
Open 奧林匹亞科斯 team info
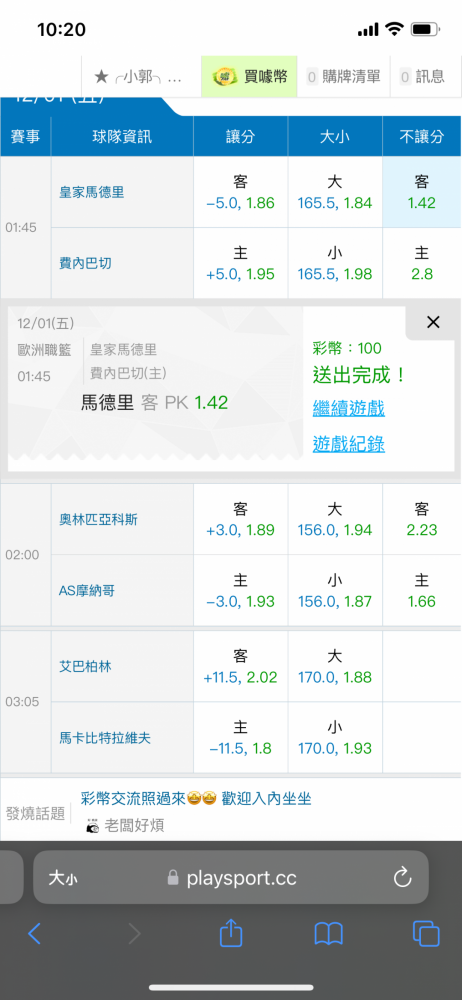click(x=98, y=519)
